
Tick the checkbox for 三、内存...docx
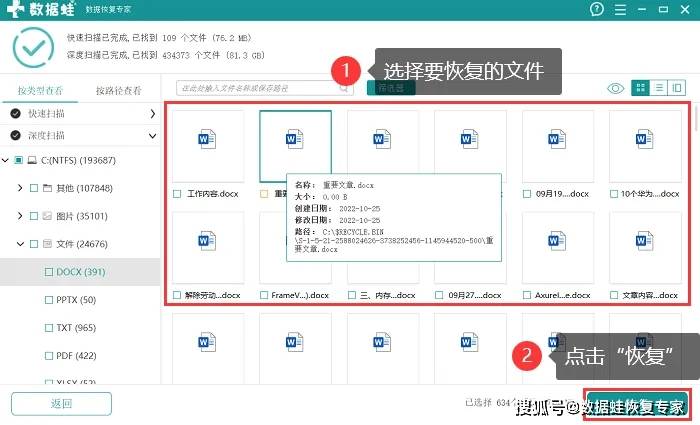tap(352, 295)
